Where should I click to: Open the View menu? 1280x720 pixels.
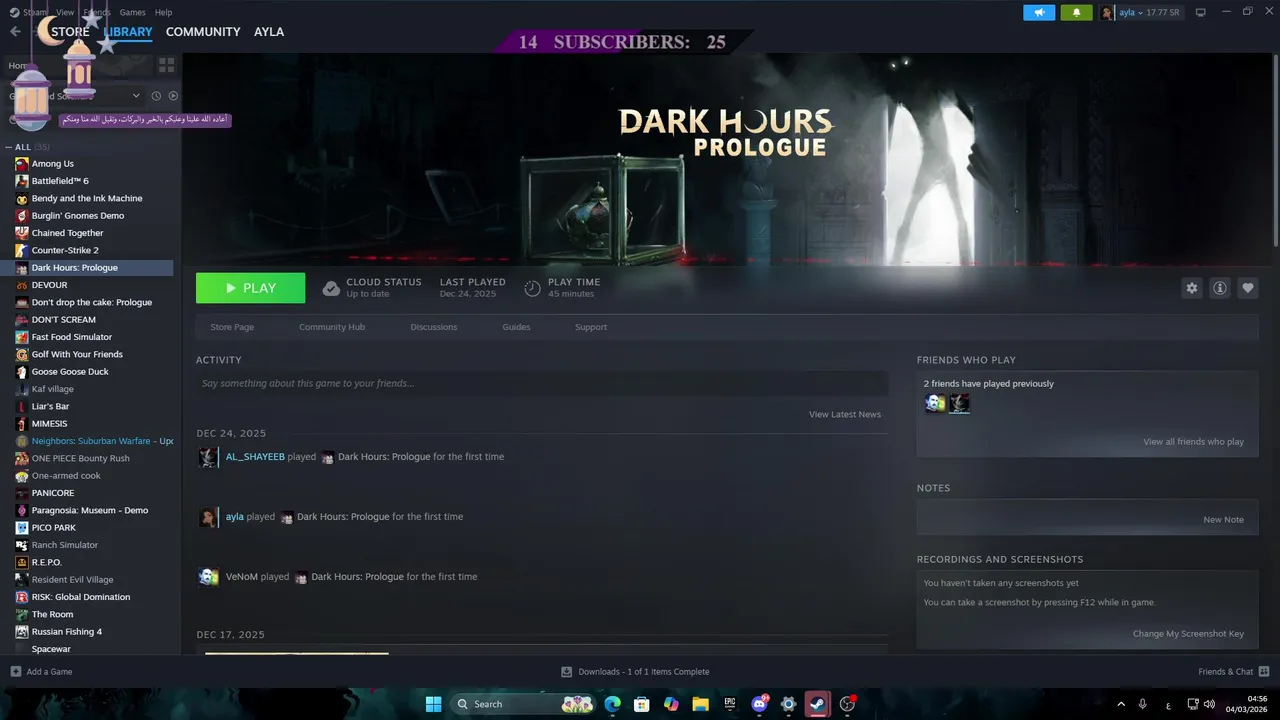tap(65, 12)
